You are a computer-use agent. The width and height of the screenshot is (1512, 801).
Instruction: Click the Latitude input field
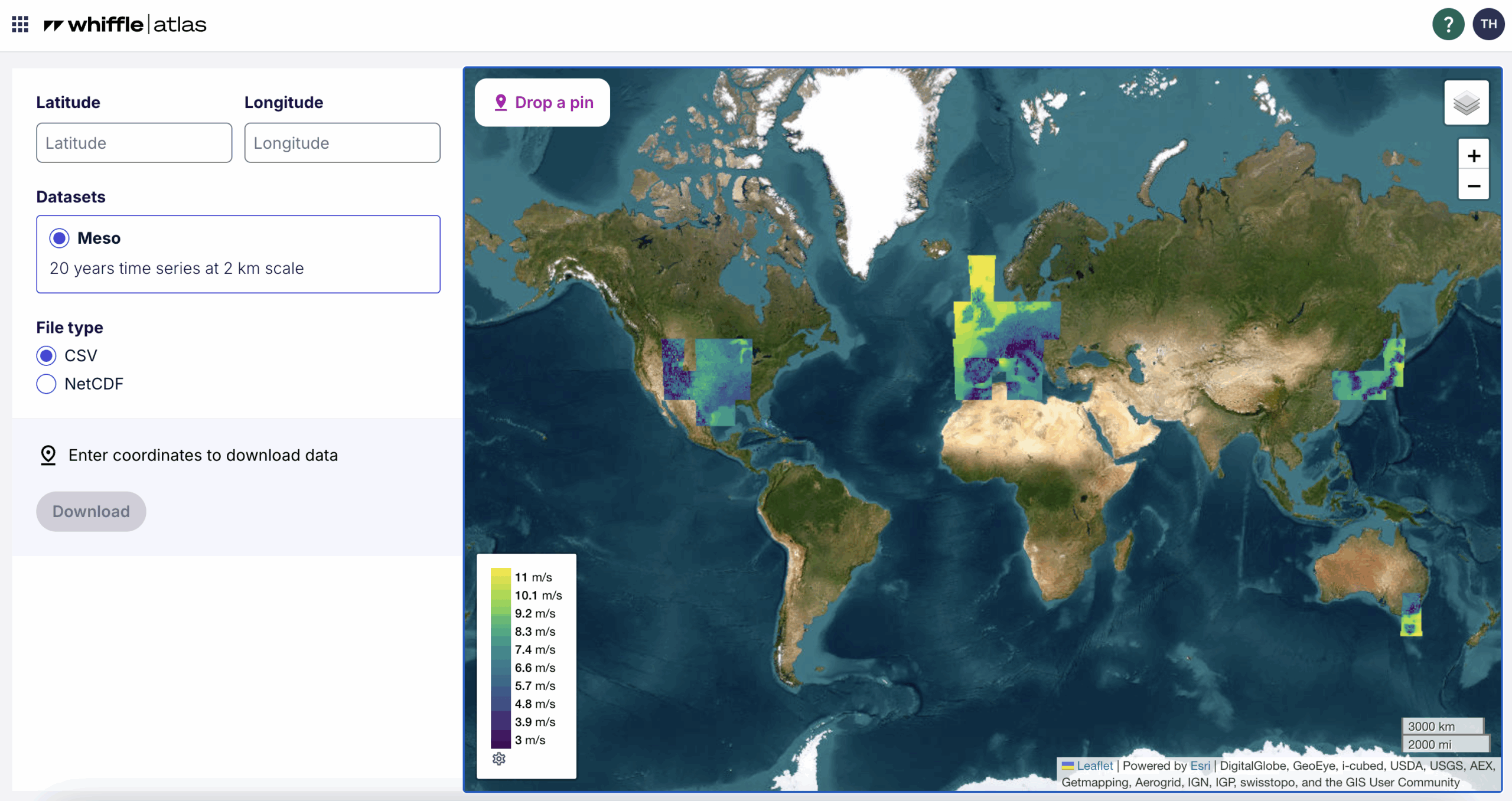(x=134, y=143)
